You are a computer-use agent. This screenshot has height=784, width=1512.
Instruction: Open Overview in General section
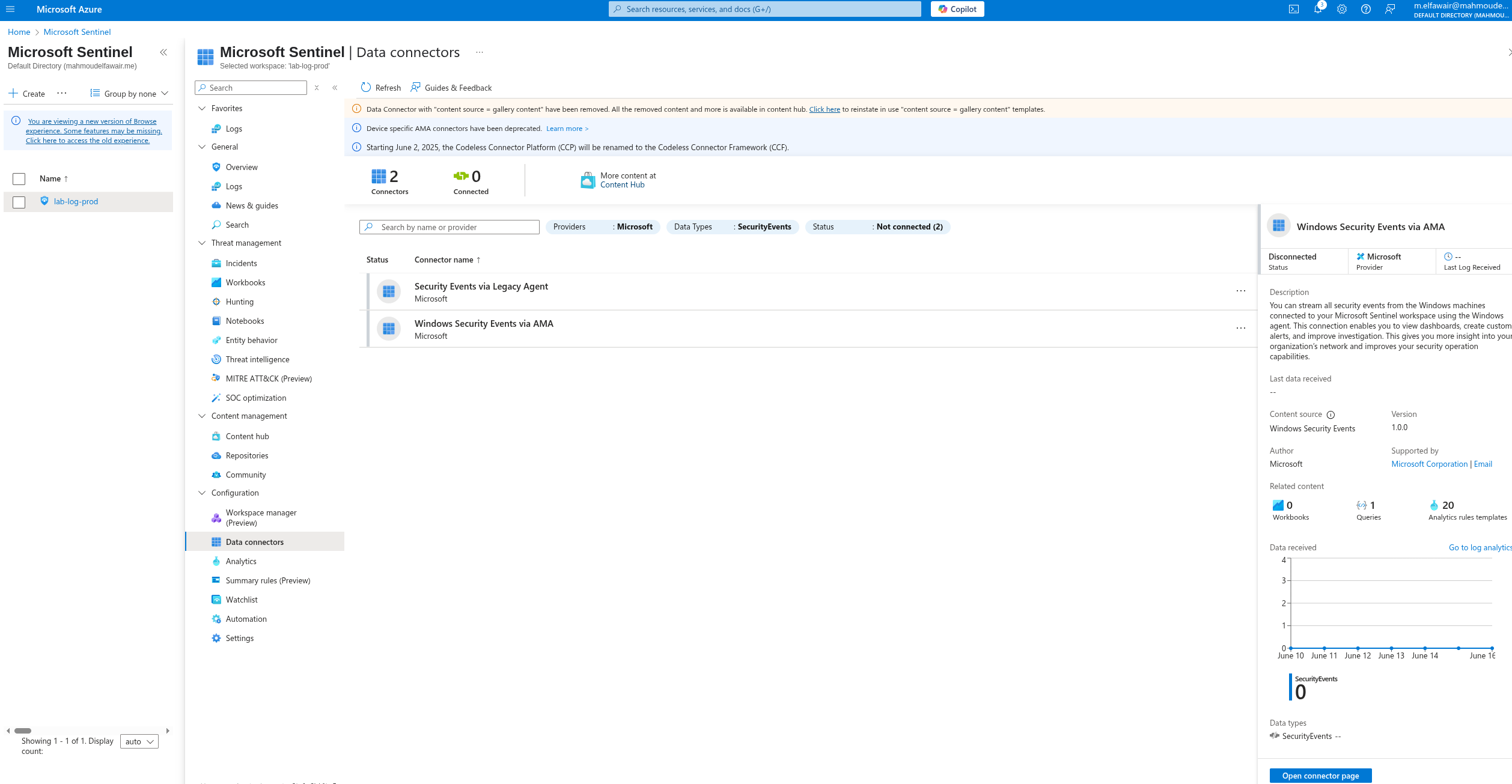pos(242,167)
